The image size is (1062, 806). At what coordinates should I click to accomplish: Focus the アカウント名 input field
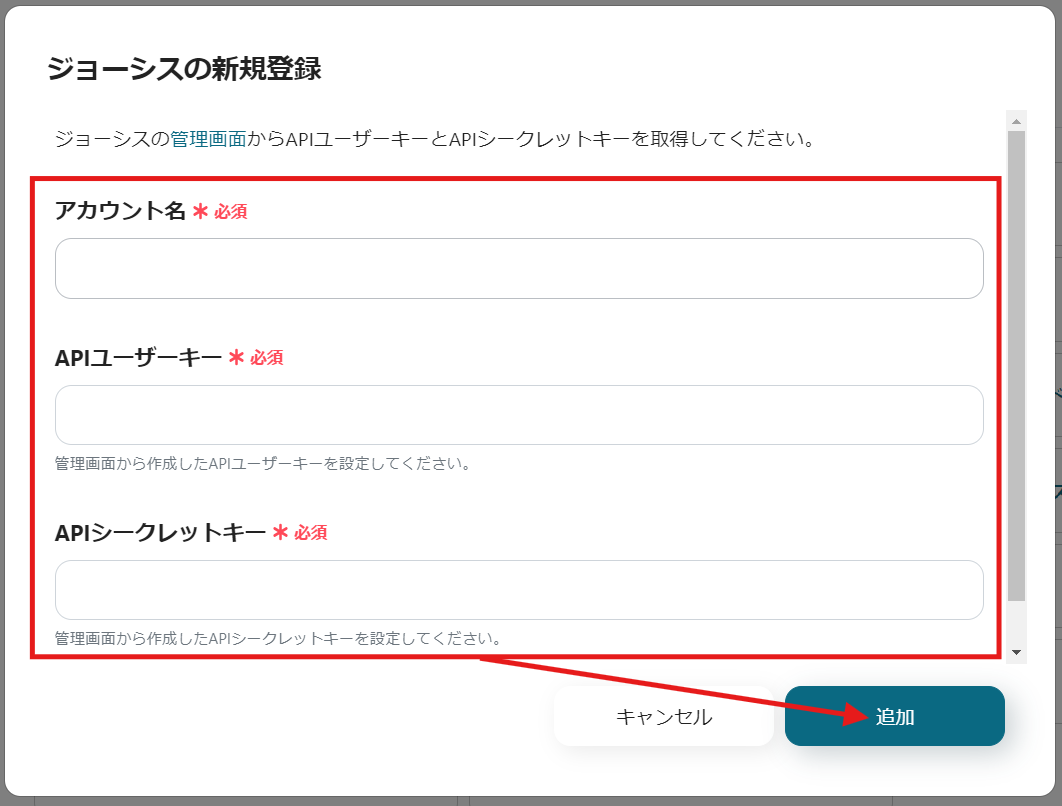coord(519,268)
